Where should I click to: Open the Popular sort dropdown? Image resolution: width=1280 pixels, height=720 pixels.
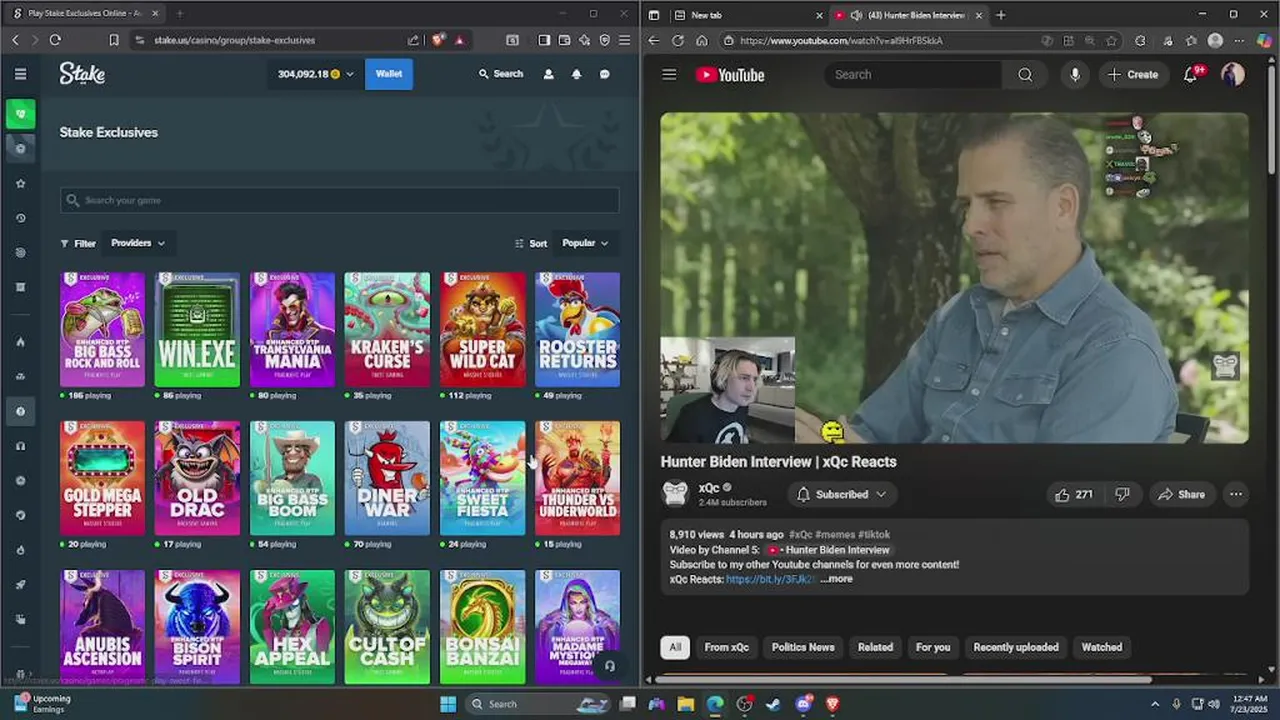pos(585,243)
